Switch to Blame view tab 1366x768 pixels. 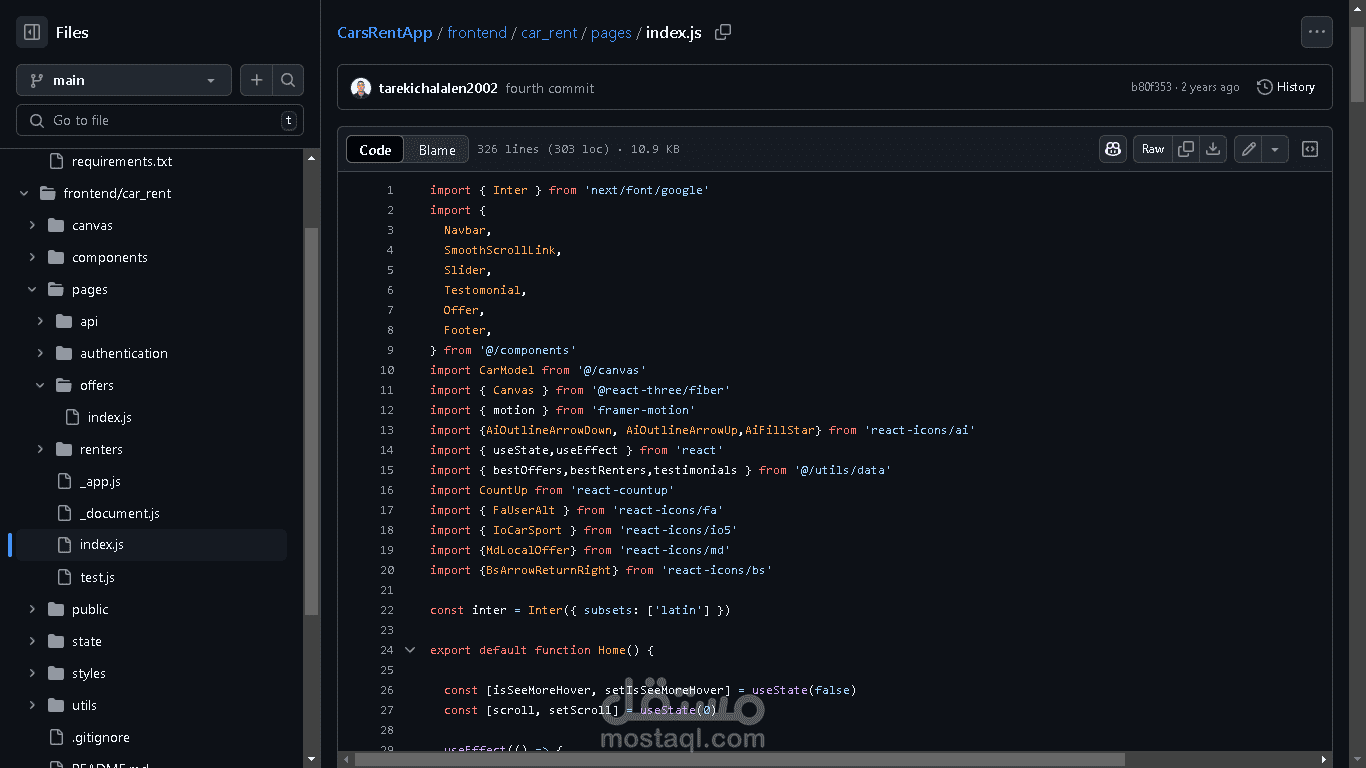click(x=437, y=150)
